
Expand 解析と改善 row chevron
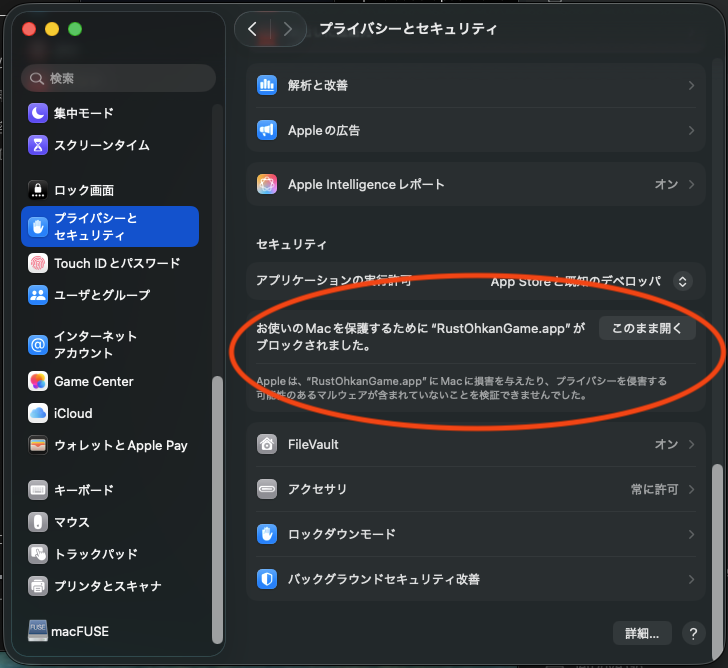coord(691,85)
